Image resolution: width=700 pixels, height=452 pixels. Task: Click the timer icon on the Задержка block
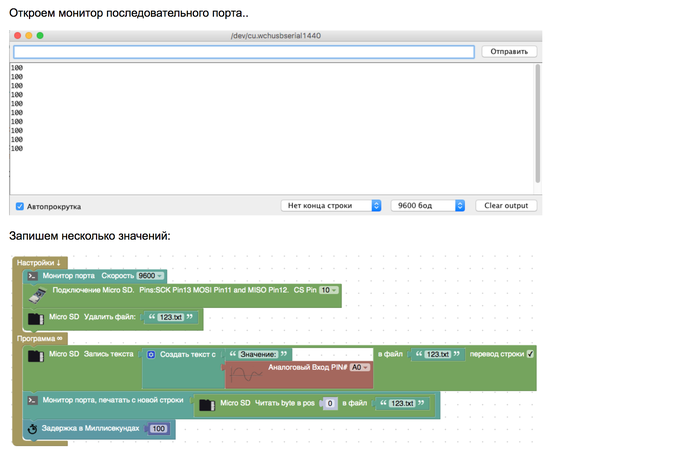(x=32, y=429)
